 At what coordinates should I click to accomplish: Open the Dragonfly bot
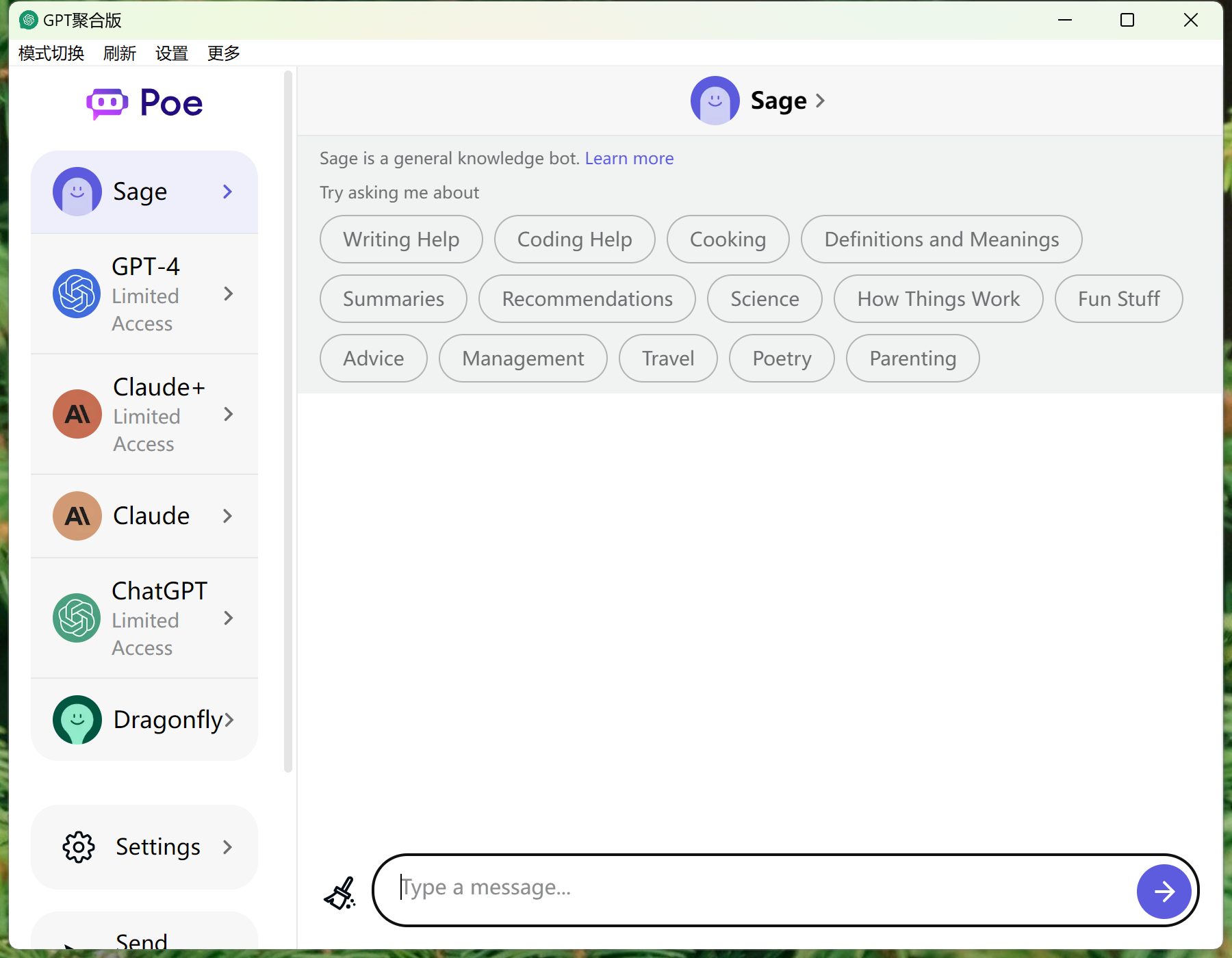point(144,719)
